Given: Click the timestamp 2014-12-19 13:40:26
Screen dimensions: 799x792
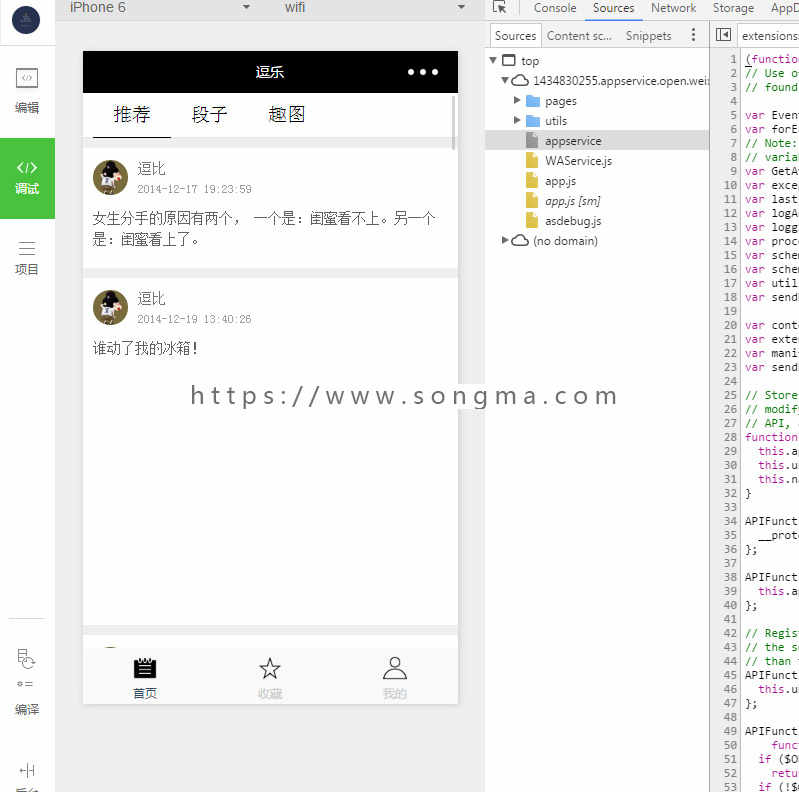Looking at the screenshot, I should pyautogui.click(x=194, y=319).
